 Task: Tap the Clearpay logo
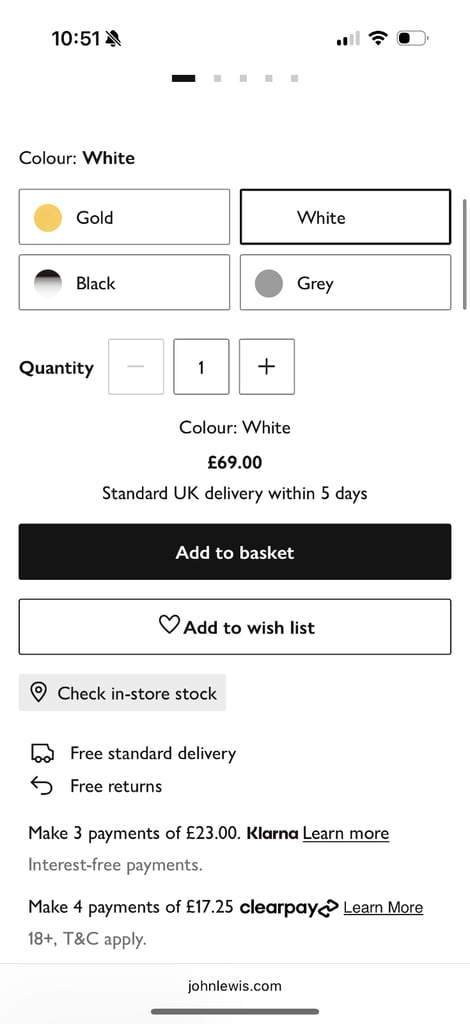point(289,907)
